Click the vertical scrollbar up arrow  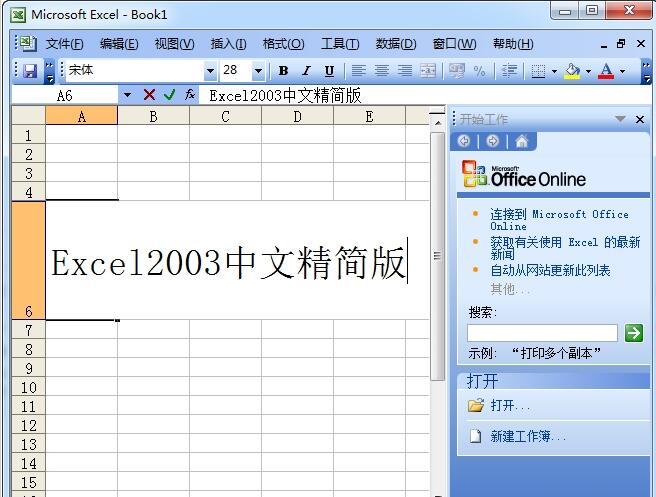[x=438, y=123]
